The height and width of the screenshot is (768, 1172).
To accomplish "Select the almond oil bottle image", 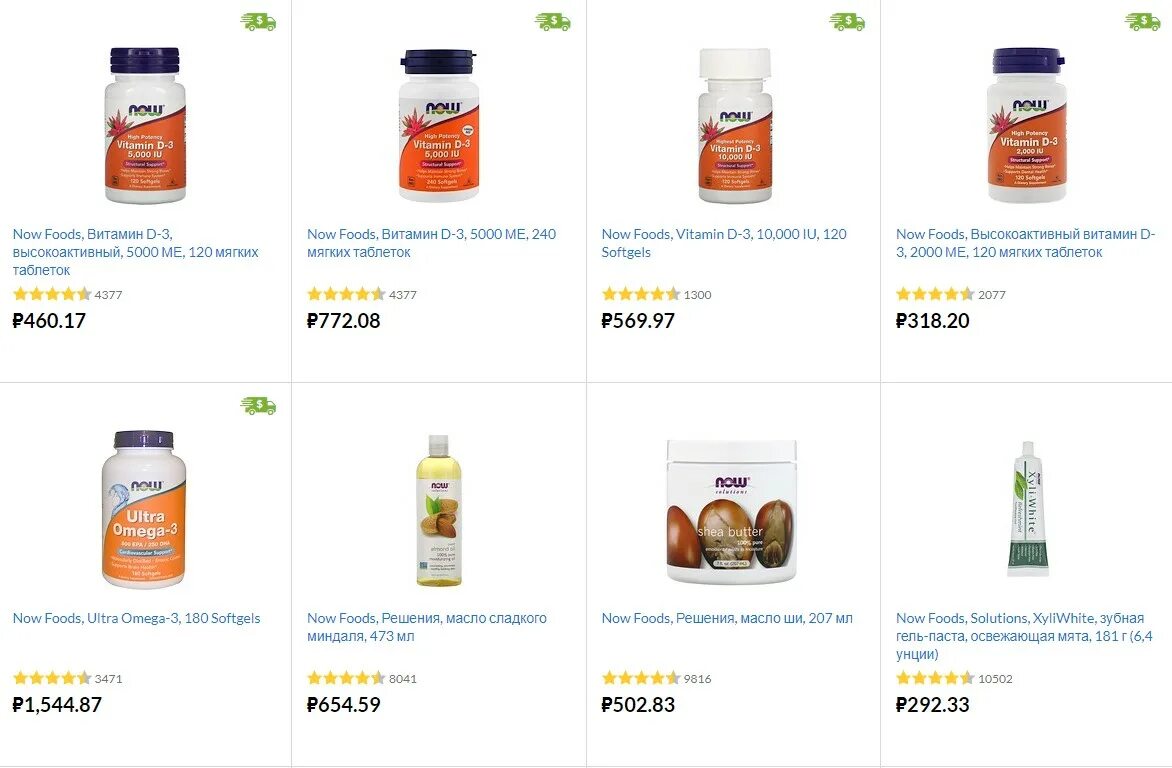I will [439, 510].
